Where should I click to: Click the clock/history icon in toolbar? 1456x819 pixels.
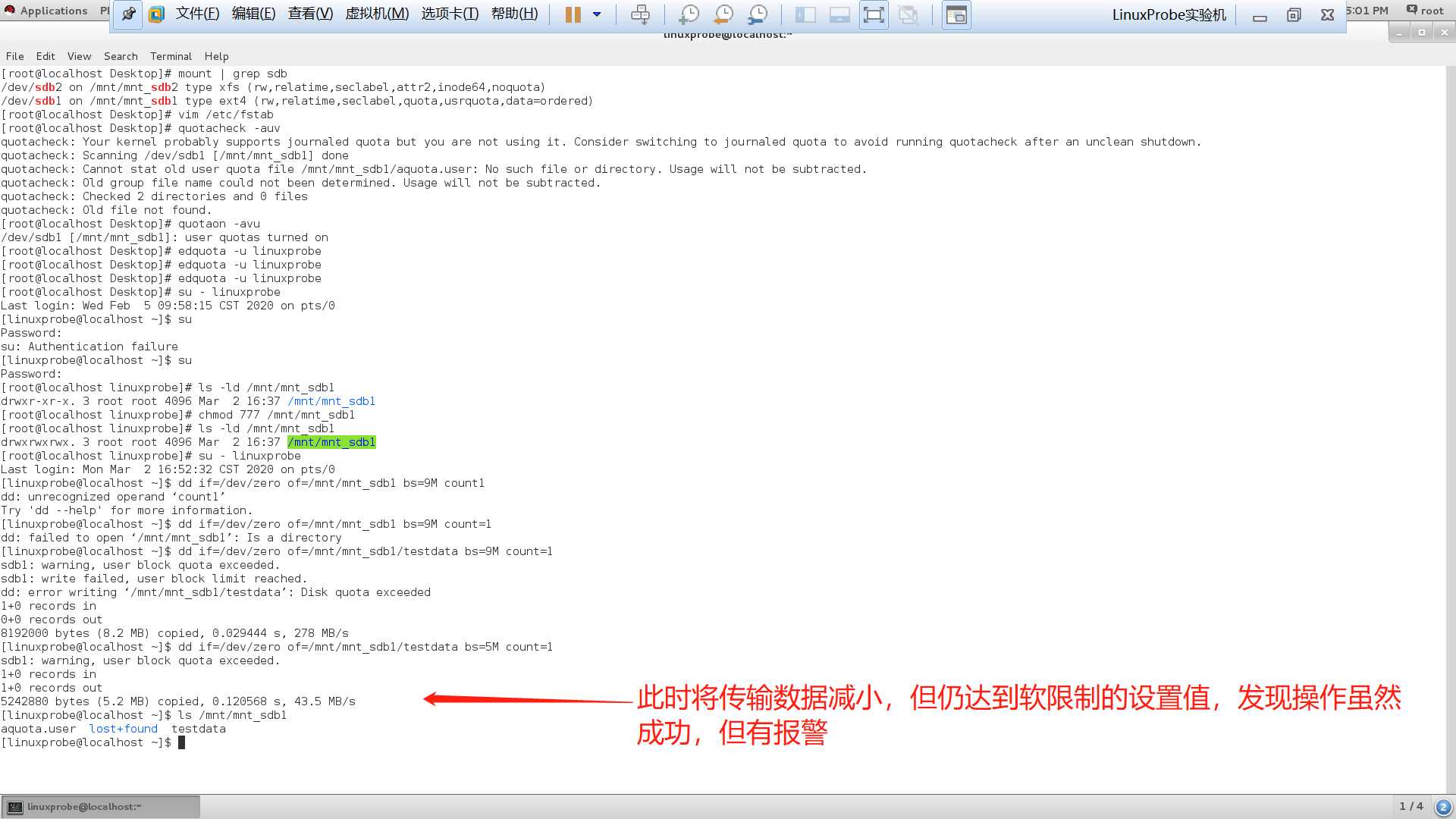(x=723, y=14)
